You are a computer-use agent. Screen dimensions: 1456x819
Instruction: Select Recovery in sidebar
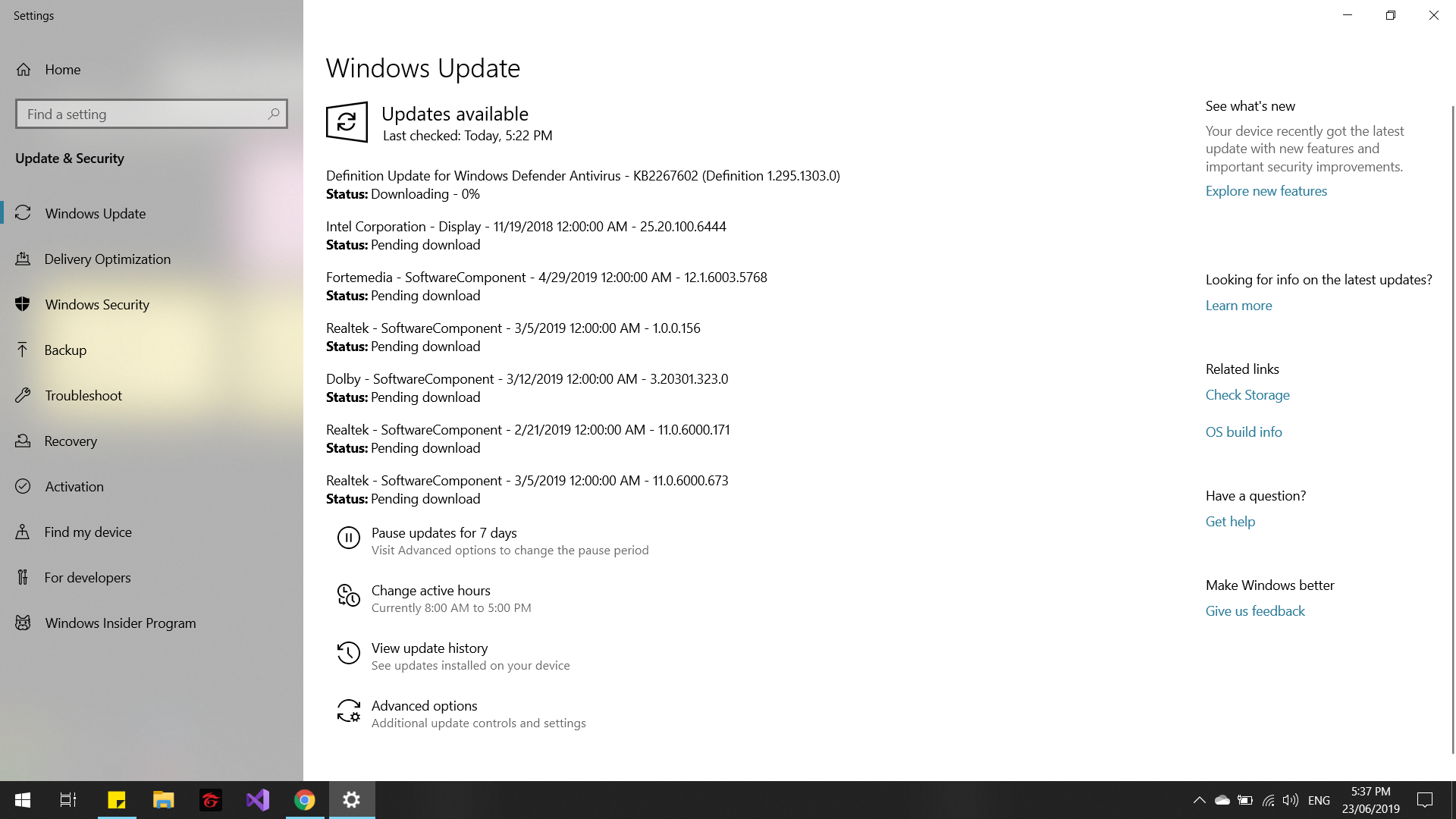coord(152,441)
